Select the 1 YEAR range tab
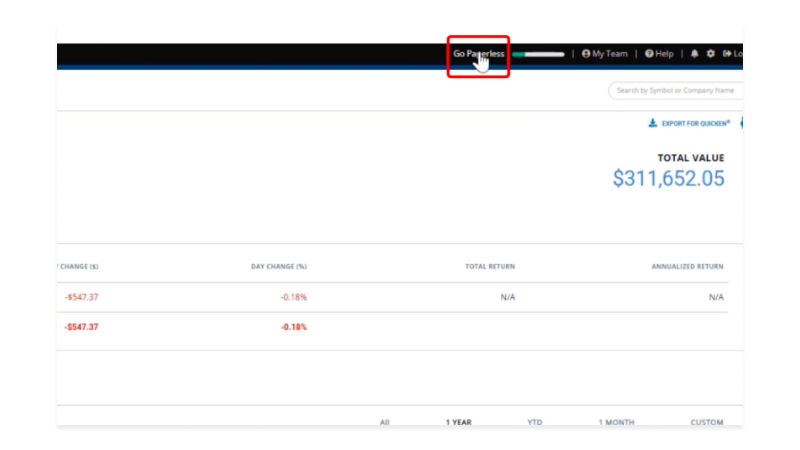This screenshot has width=800, height=450. tap(458, 422)
